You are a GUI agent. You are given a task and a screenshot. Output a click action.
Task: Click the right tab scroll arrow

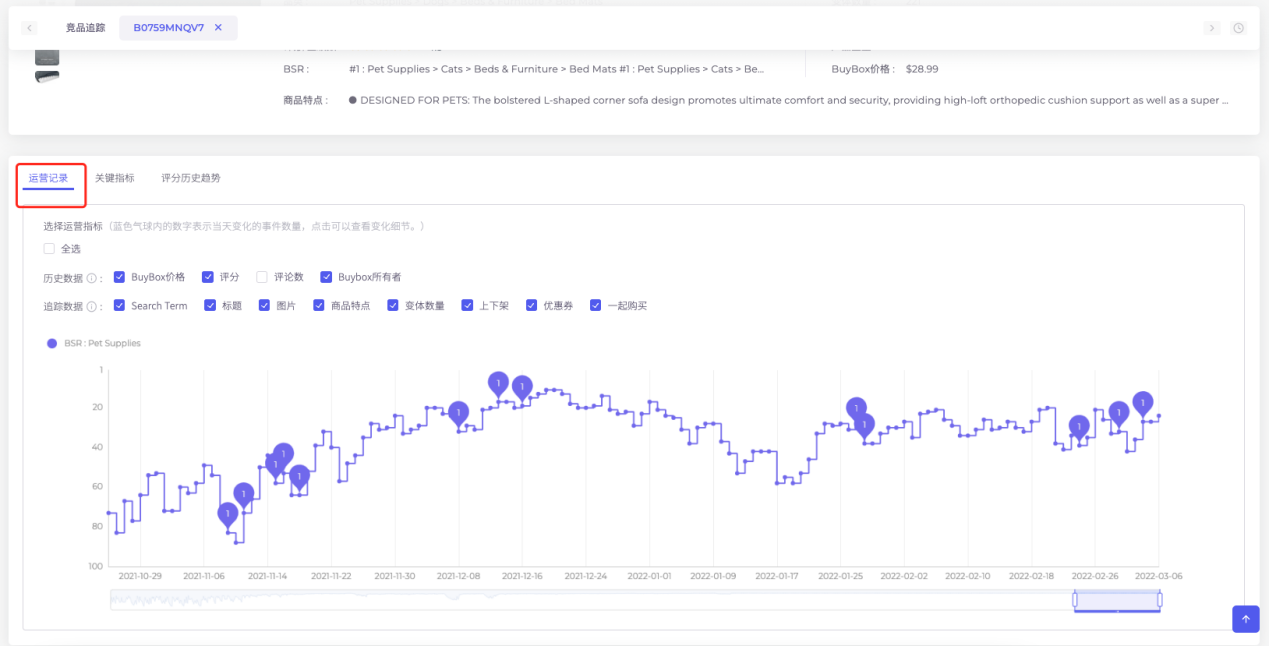1212,28
